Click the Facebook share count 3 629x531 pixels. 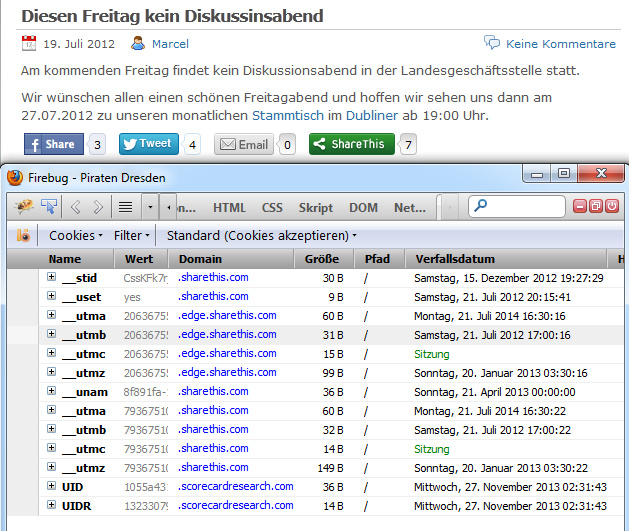click(97, 144)
